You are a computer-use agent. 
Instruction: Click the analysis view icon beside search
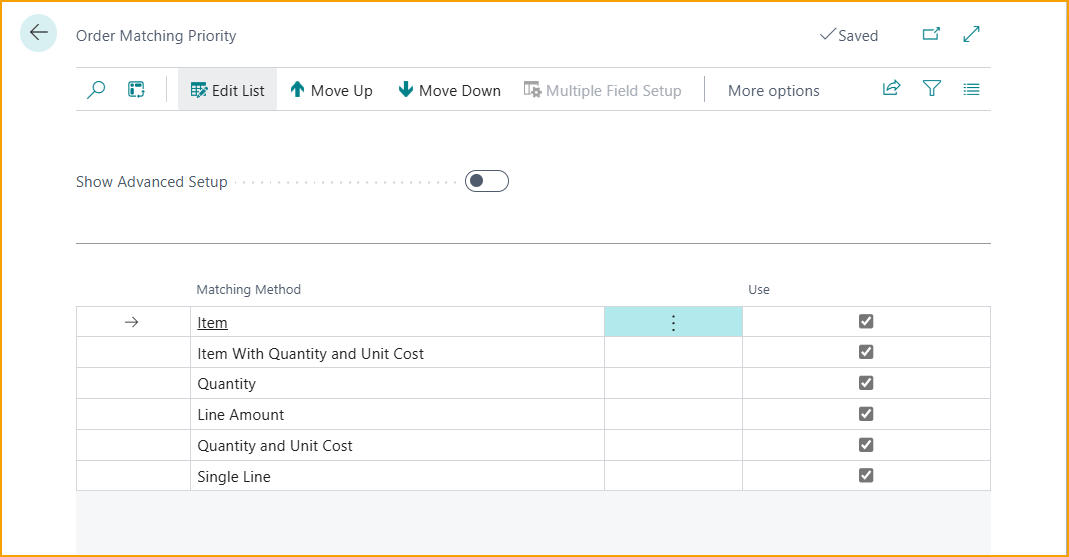point(136,90)
